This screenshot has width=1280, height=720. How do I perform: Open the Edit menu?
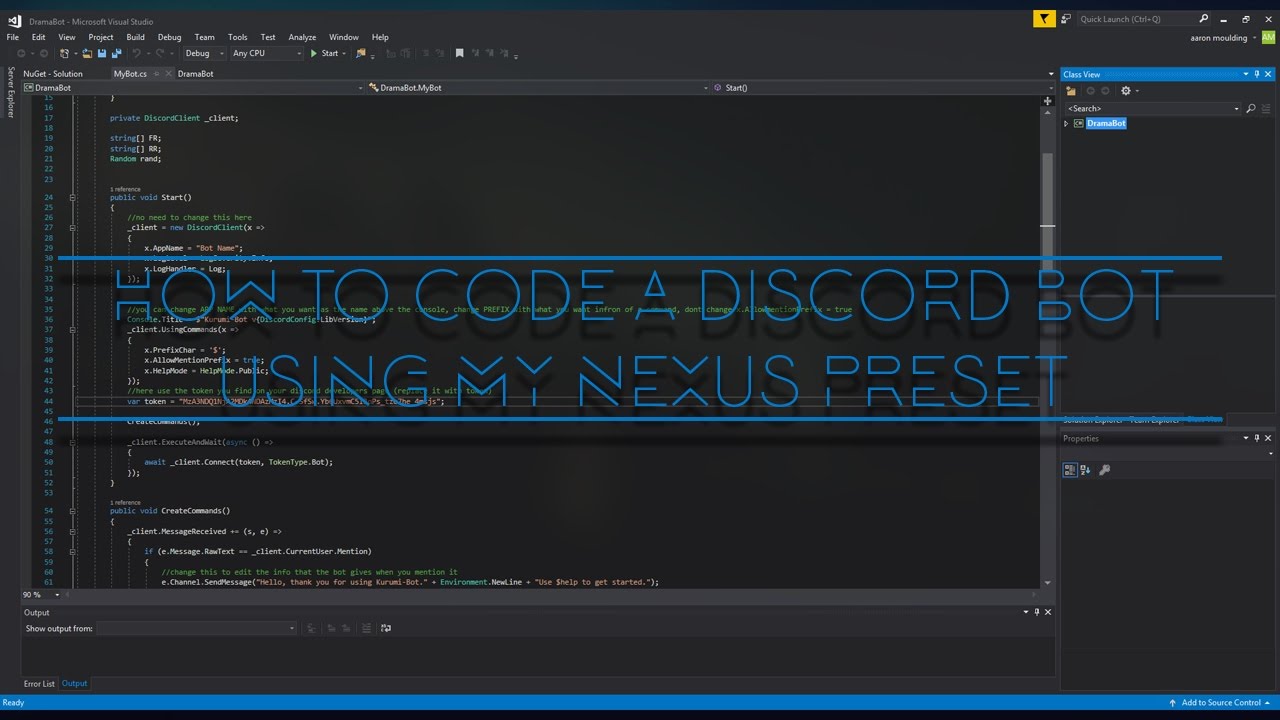coord(38,37)
